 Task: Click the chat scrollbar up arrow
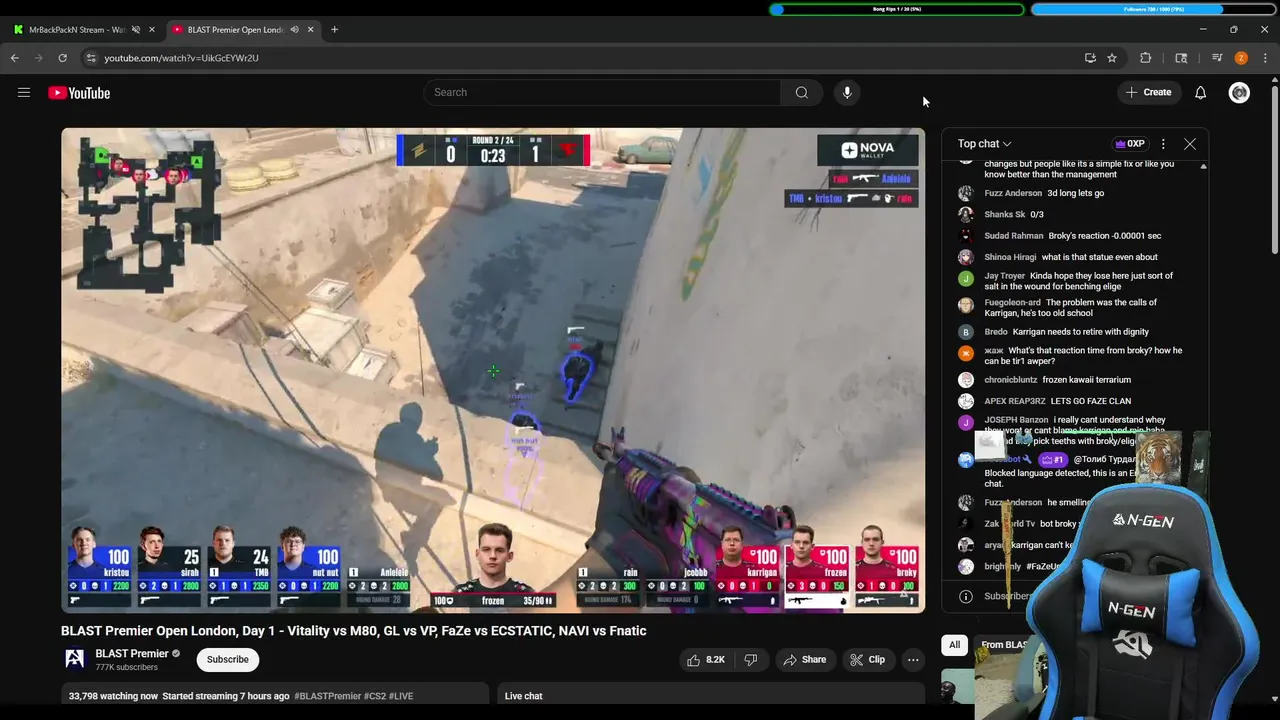1203,166
